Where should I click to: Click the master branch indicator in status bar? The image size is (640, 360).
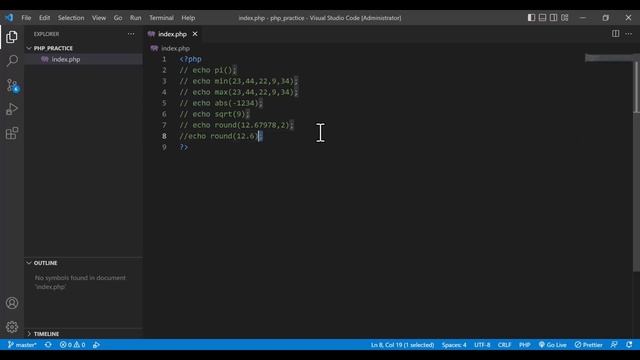[22, 345]
